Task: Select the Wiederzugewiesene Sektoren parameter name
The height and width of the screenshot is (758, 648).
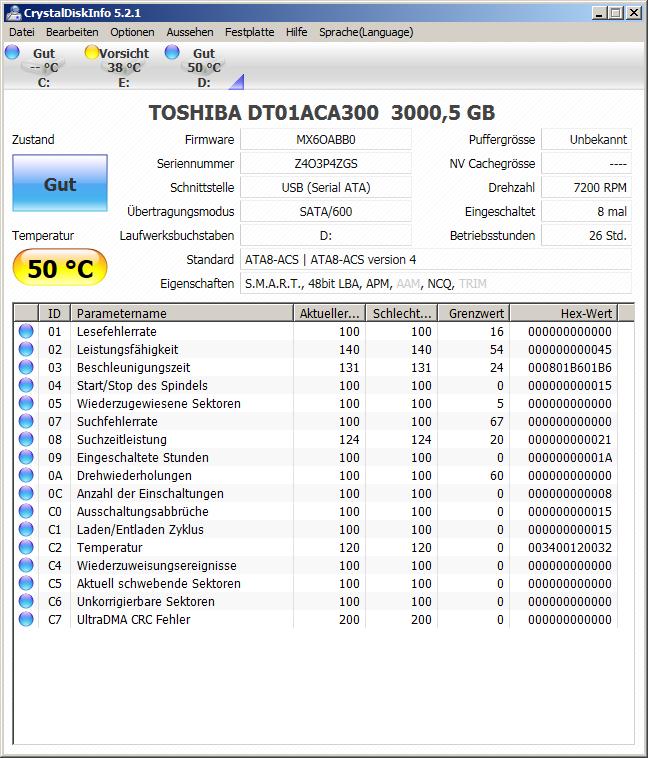Action: [159, 403]
